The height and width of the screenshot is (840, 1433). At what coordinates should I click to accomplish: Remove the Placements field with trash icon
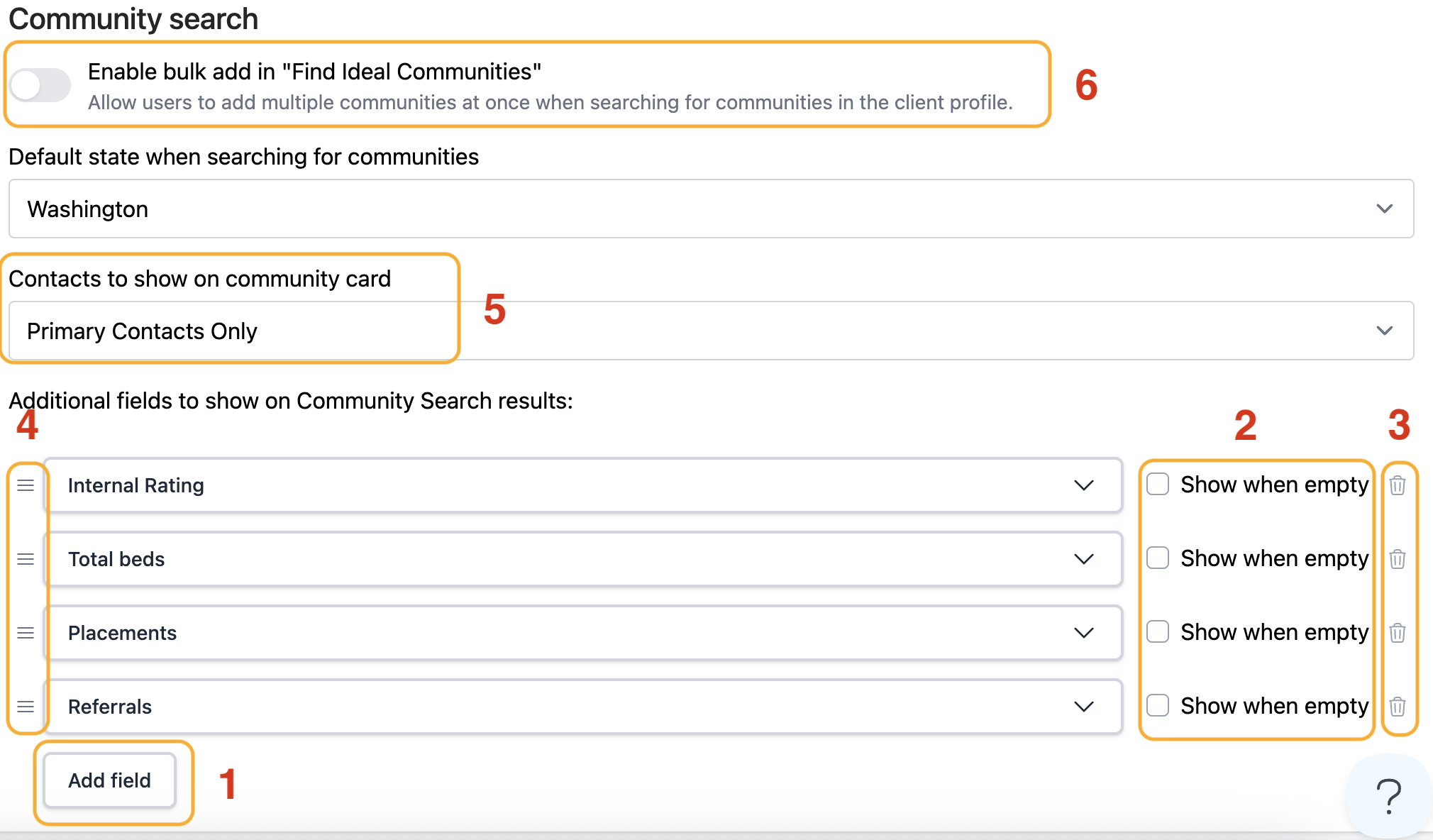pyautogui.click(x=1398, y=633)
